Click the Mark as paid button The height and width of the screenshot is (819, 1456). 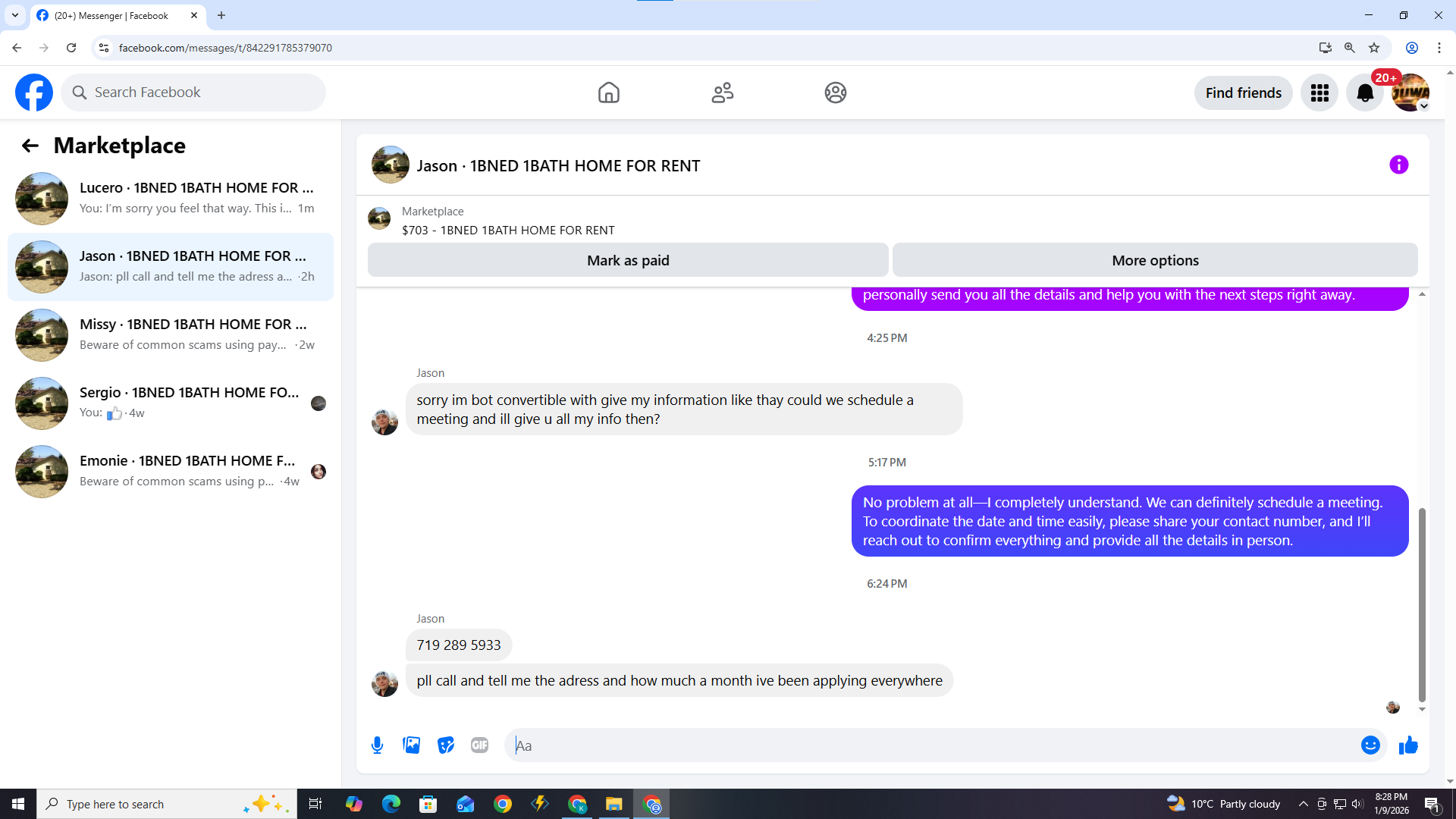(627, 260)
